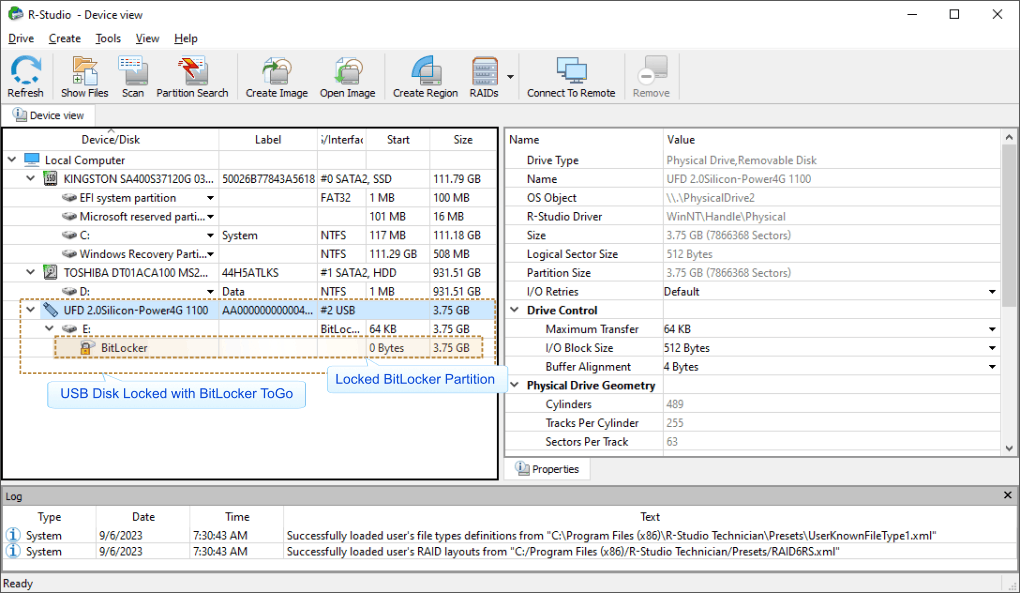
Task: Open the Maximum Transfer dropdown
Action: pos(992,330)
